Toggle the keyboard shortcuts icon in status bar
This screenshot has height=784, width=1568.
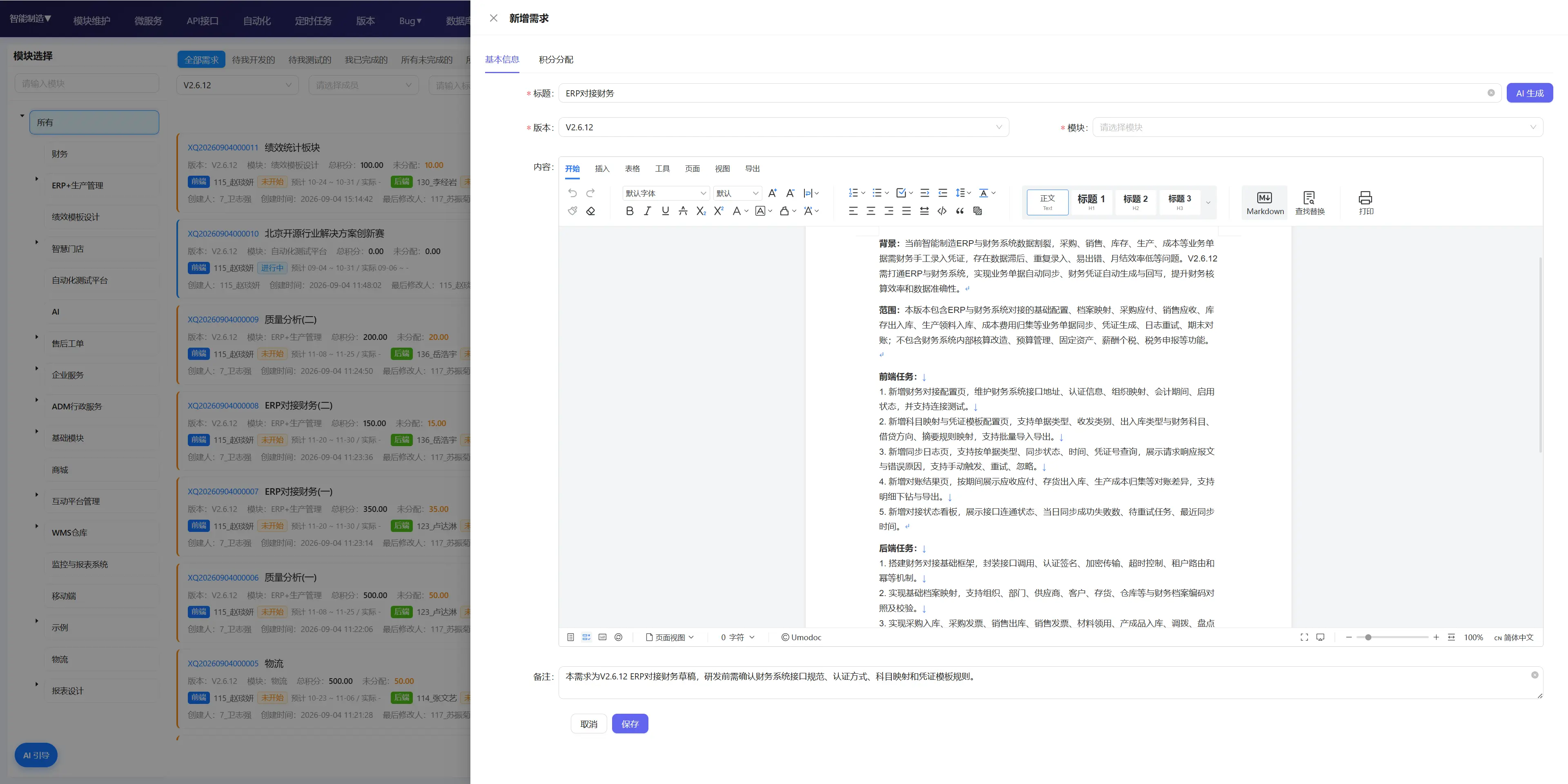point(603,637)
